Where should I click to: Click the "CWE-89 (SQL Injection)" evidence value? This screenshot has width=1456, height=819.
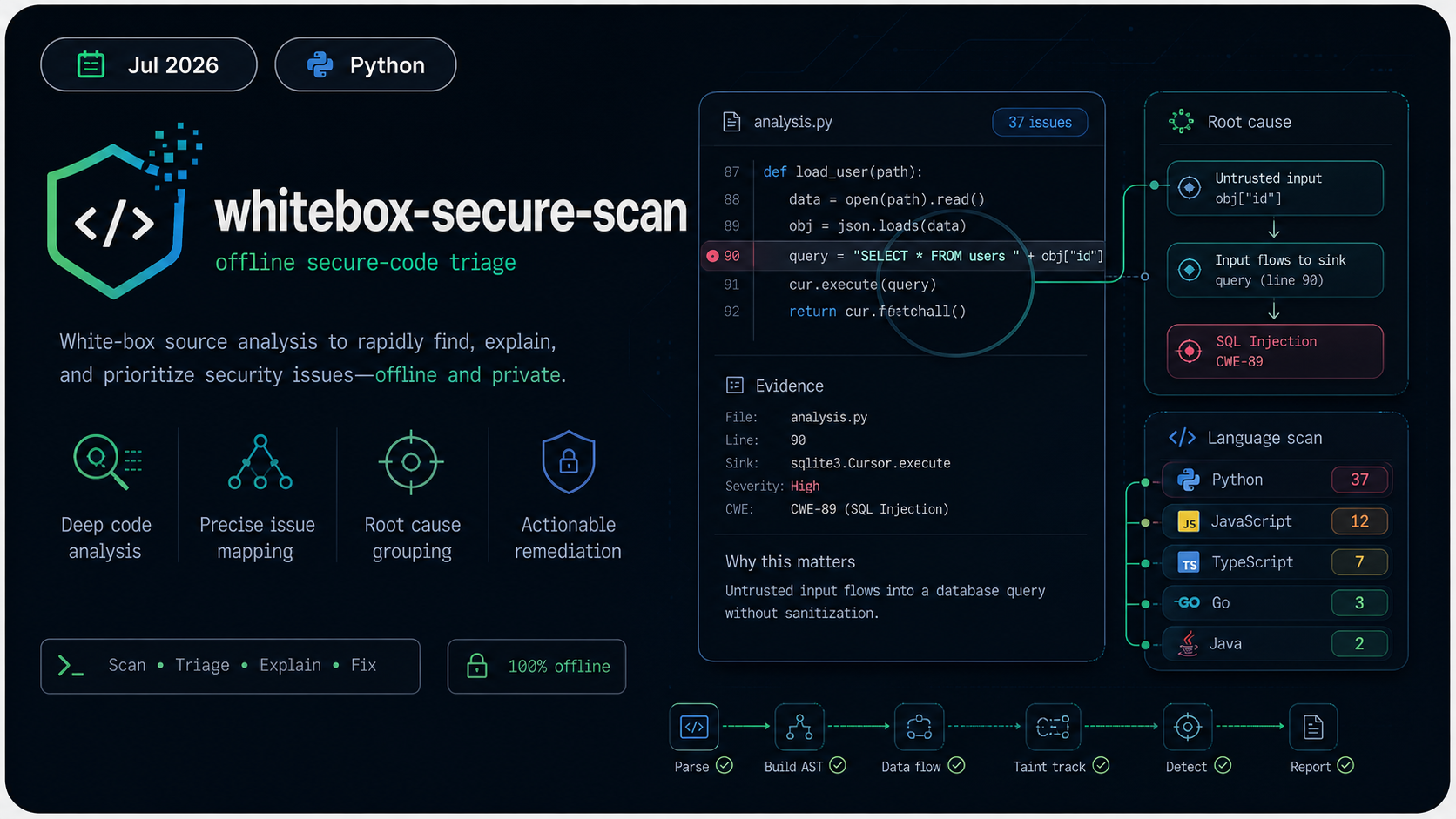pyautogui.click(x=869, y=509)
